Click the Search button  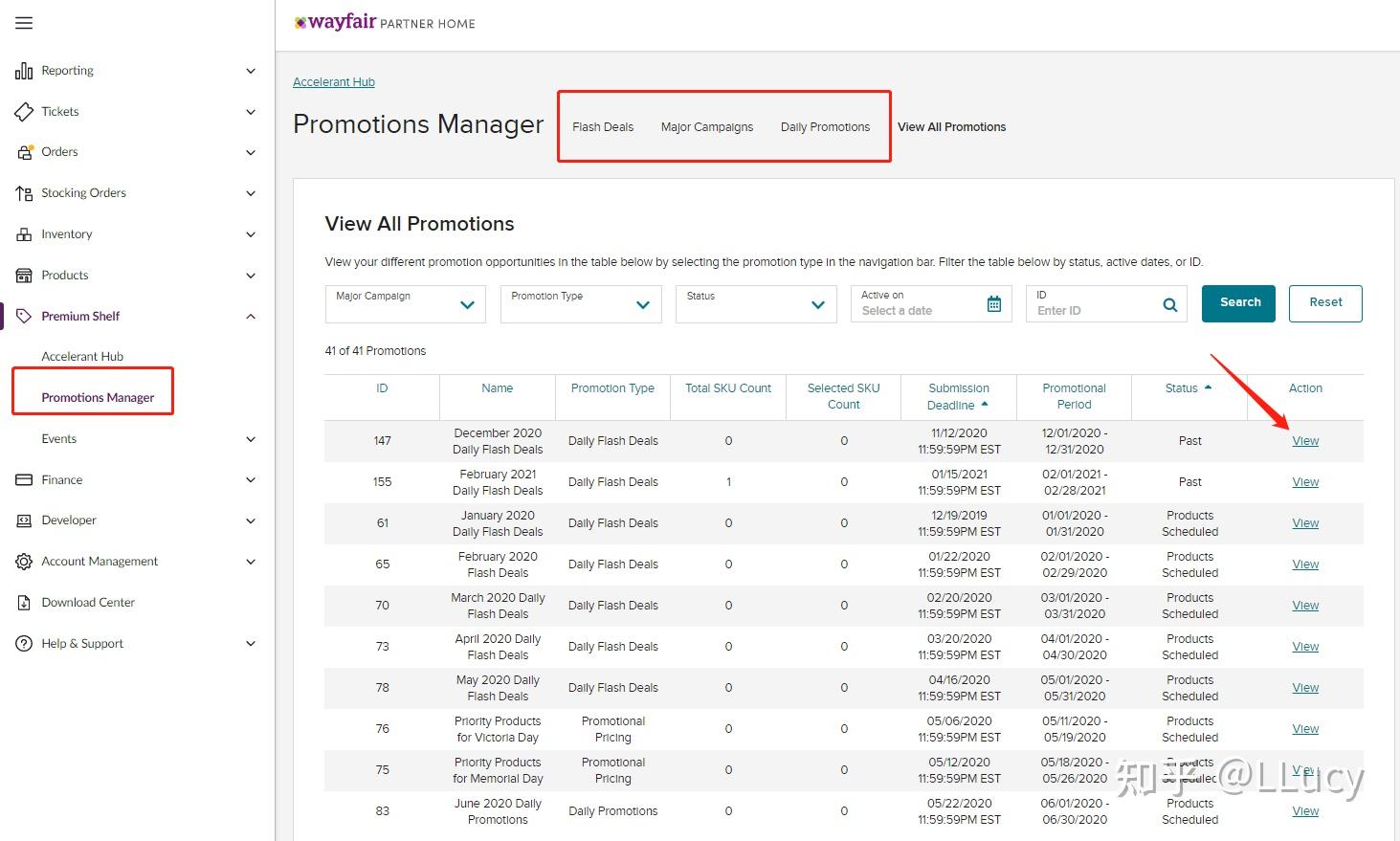1238,303
